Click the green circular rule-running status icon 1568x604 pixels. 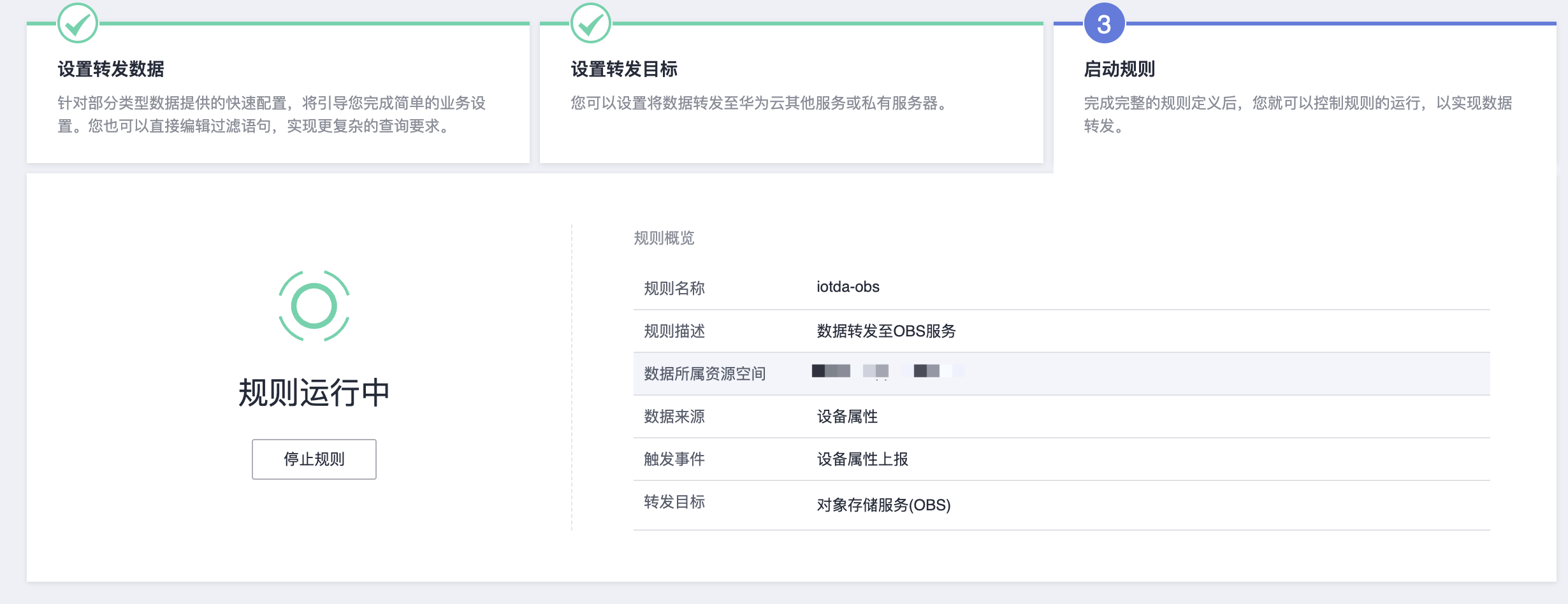[x=314, y=306]
